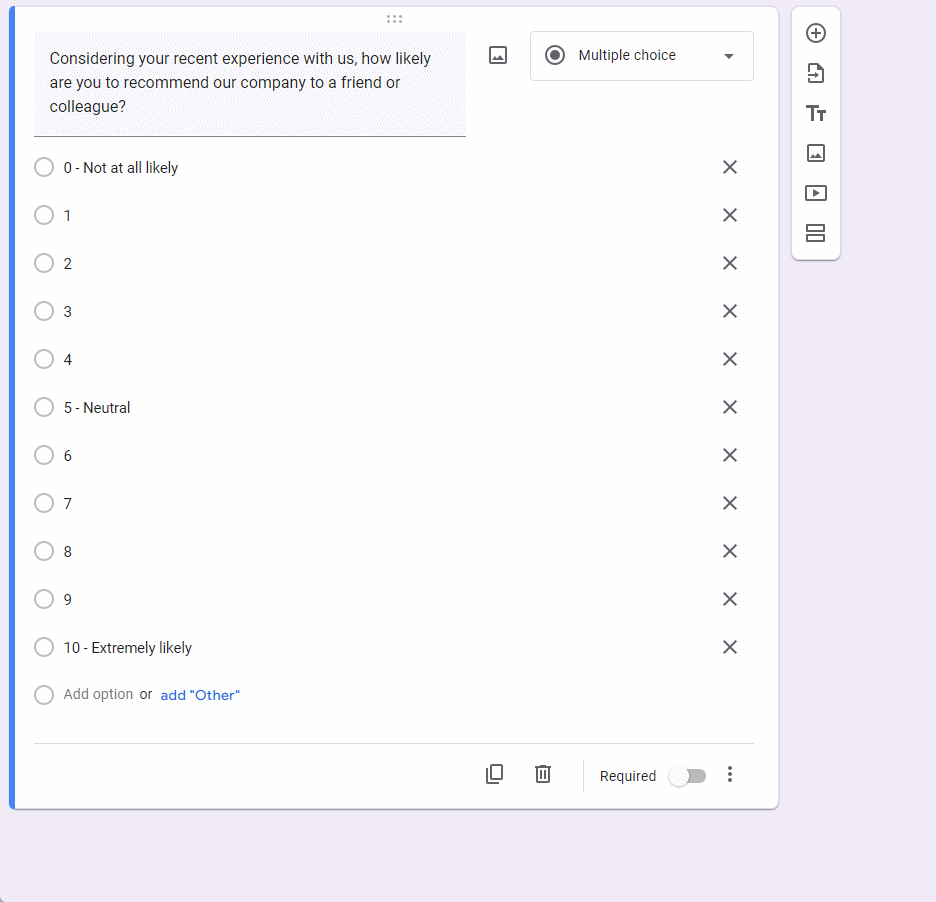
Task: Click the Import questions icon
Action: 816,73
